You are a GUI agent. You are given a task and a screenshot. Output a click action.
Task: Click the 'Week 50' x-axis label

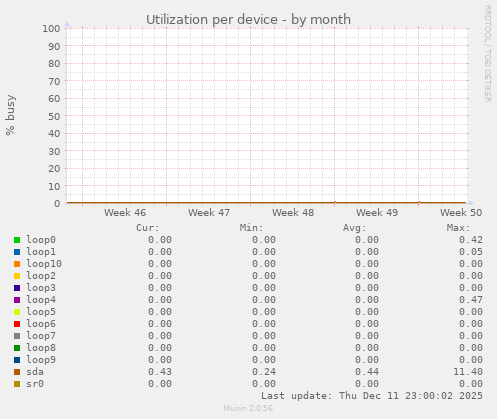tap(461, 212)
